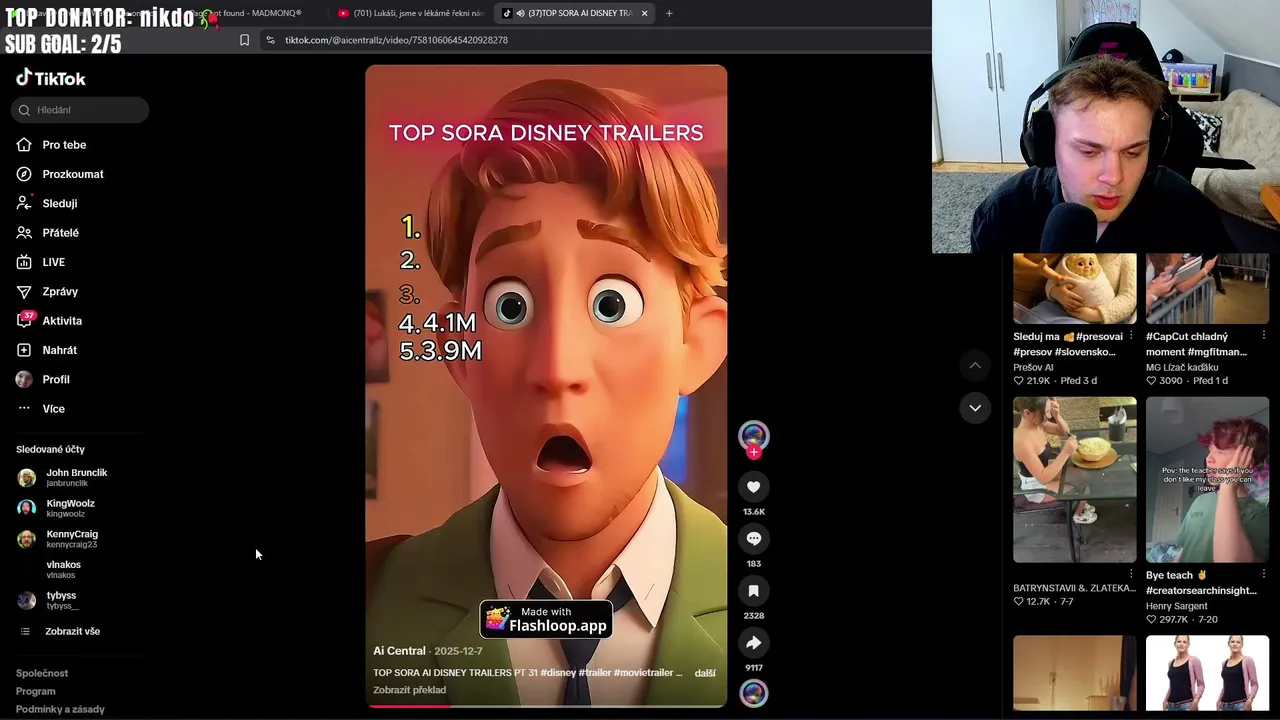The height and width of the screenshot is (720, 1280).
Task: Go to previous video up arrow
Action: point(975,366)
